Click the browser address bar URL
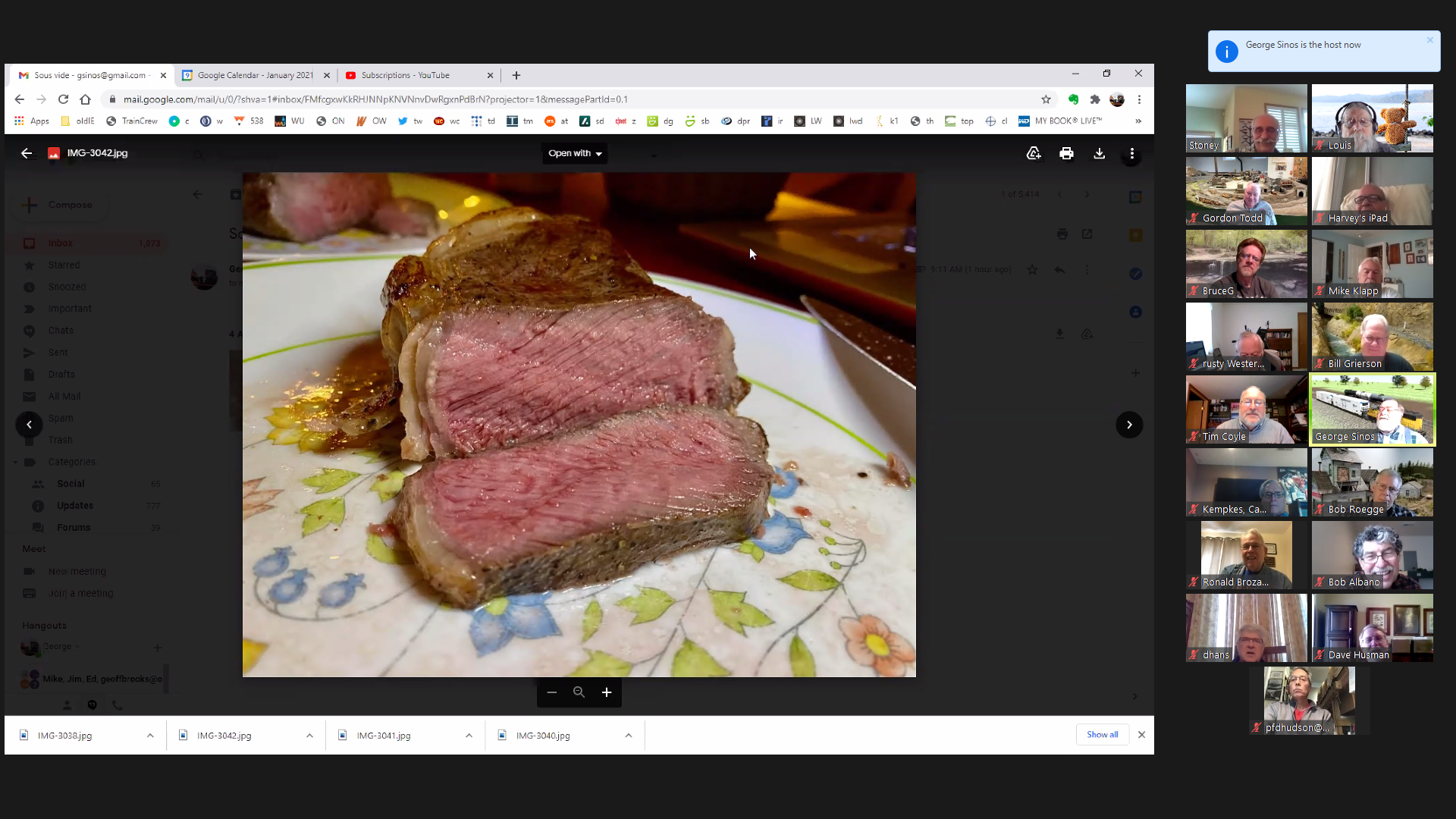Screen dimensions: 1456x819 pos(375,99)
